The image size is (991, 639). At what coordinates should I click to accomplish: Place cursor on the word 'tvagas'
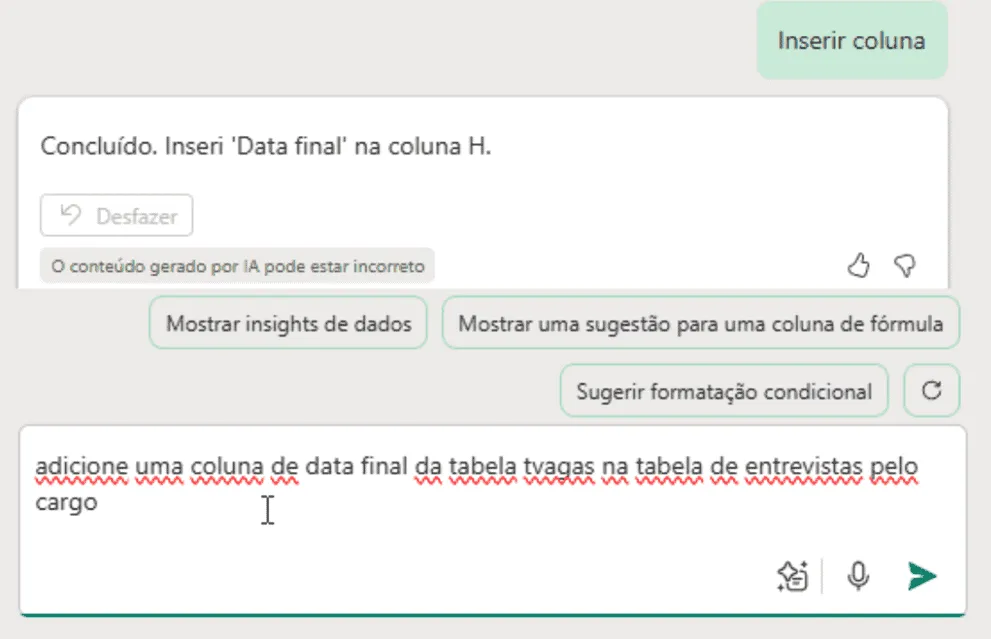559,467
